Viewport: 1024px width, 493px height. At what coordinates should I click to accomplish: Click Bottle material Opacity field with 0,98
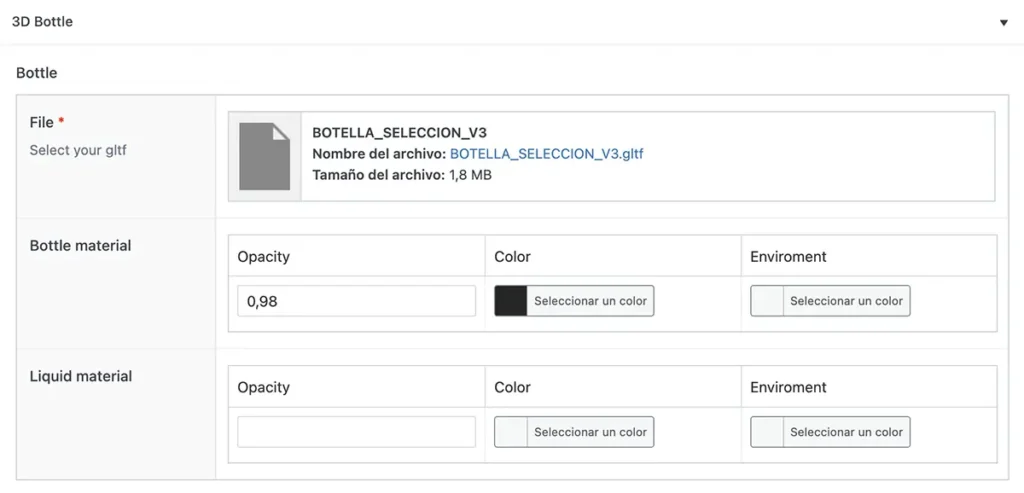[356, 301]
